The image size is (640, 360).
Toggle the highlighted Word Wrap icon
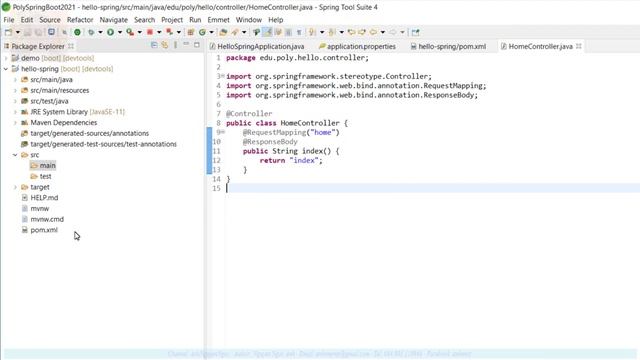coord(267,32)
